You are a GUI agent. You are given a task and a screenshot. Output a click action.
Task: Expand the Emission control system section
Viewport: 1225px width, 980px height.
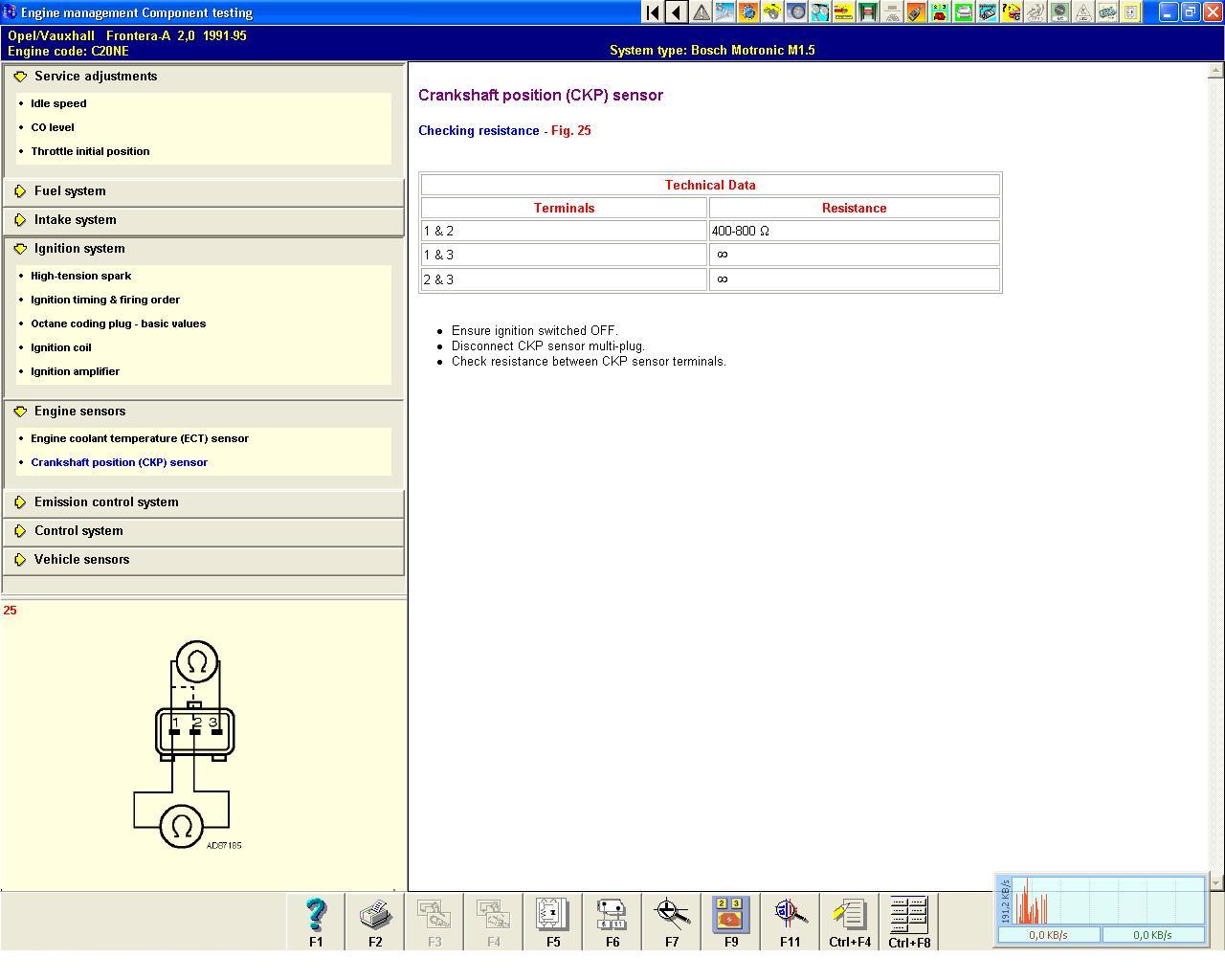[106, 502]
